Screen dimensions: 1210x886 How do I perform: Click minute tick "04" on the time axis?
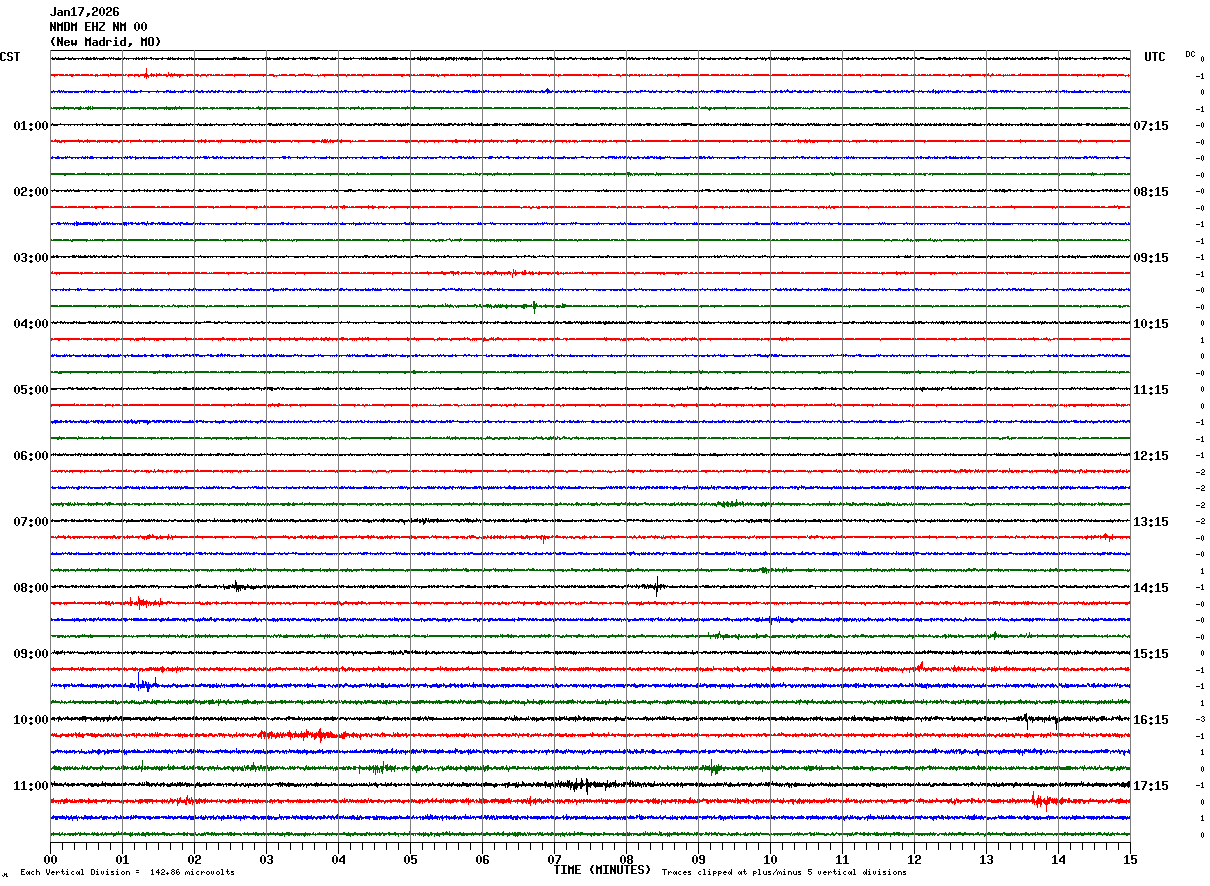click(x=338, y=858)
